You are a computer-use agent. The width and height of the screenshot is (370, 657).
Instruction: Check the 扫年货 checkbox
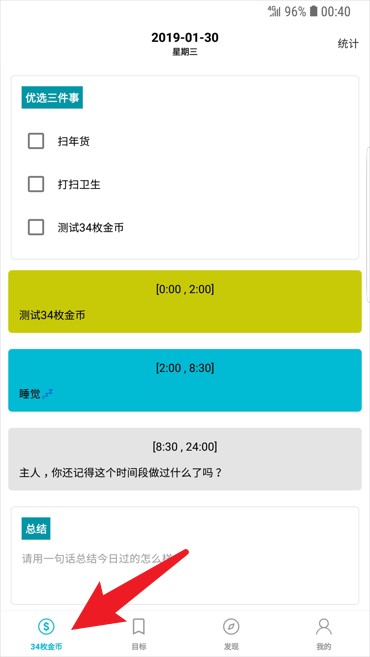(36, 141)
